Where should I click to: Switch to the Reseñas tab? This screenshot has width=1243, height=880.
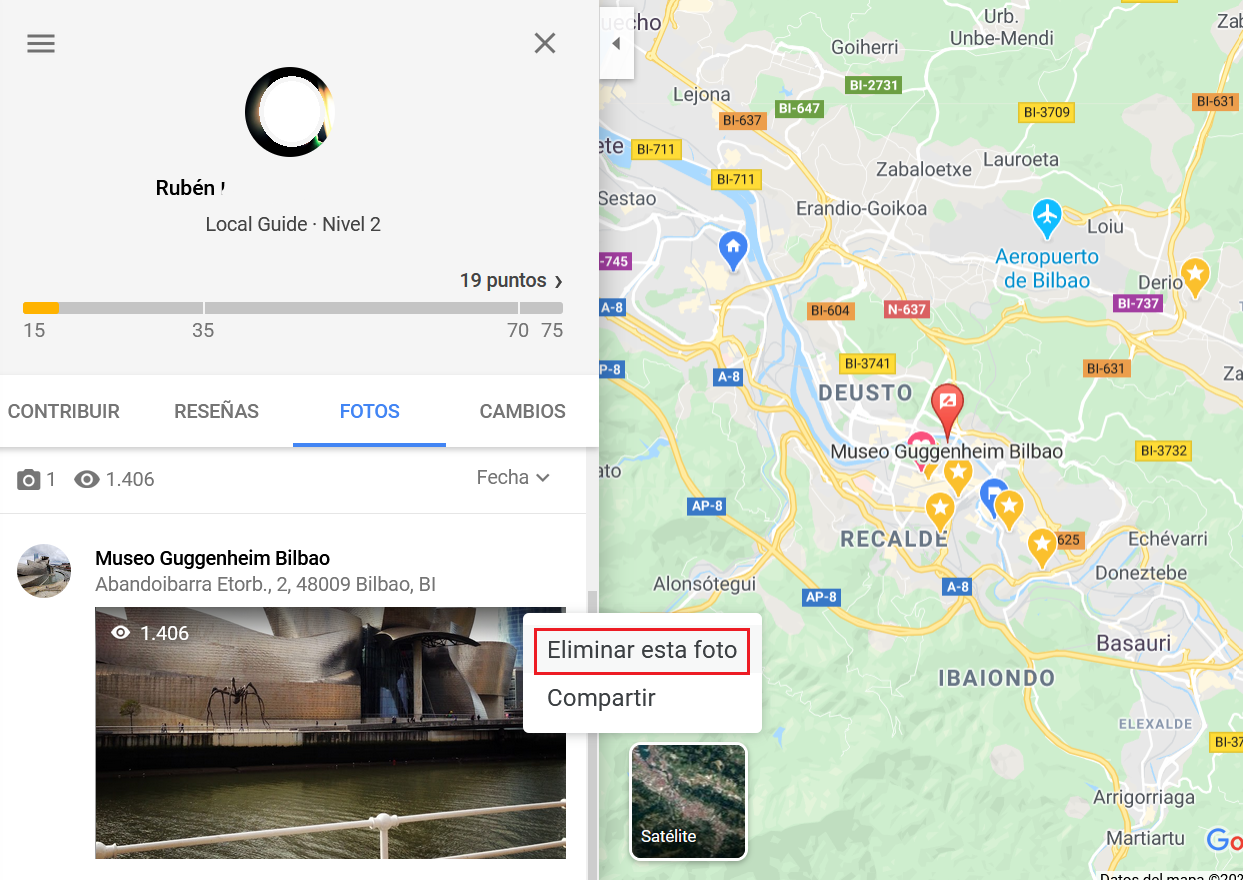216,411
